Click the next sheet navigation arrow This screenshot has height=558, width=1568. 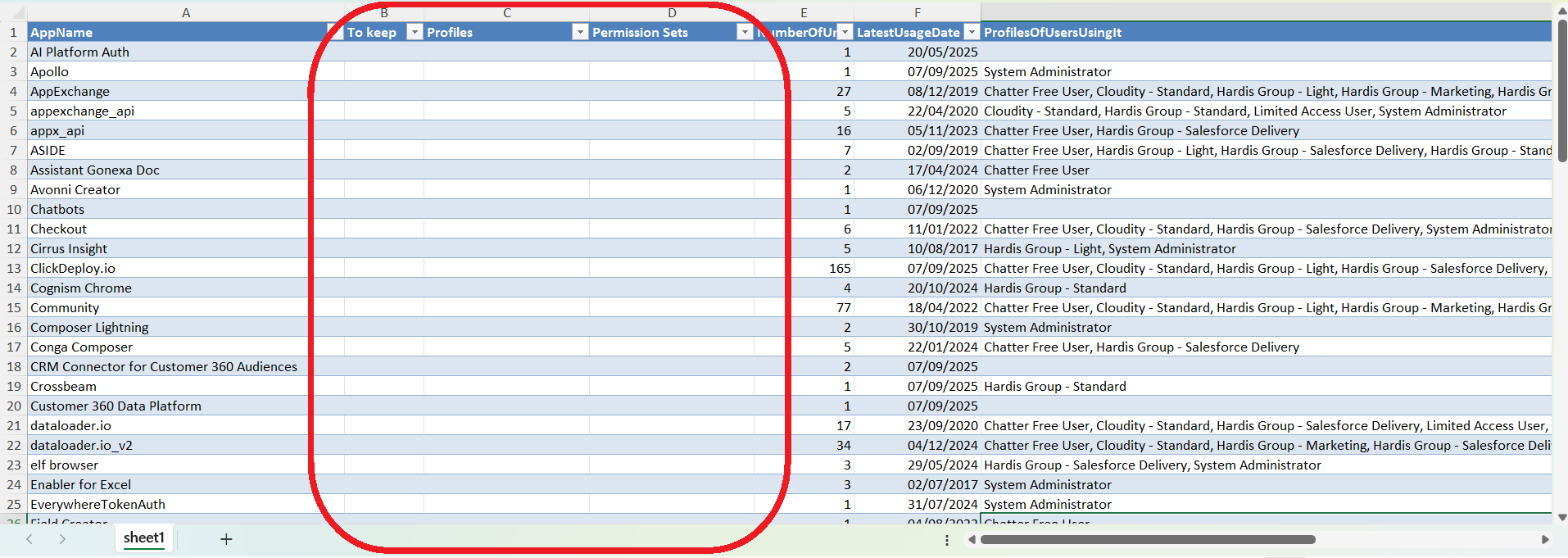coord(62,538)
